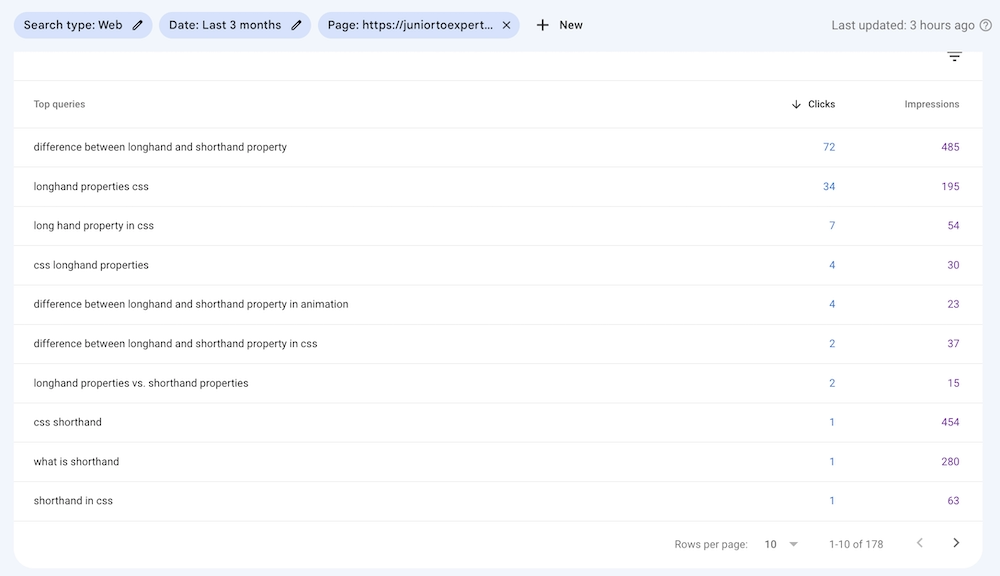
Task: Add a New filter
Action: point(559,26)
